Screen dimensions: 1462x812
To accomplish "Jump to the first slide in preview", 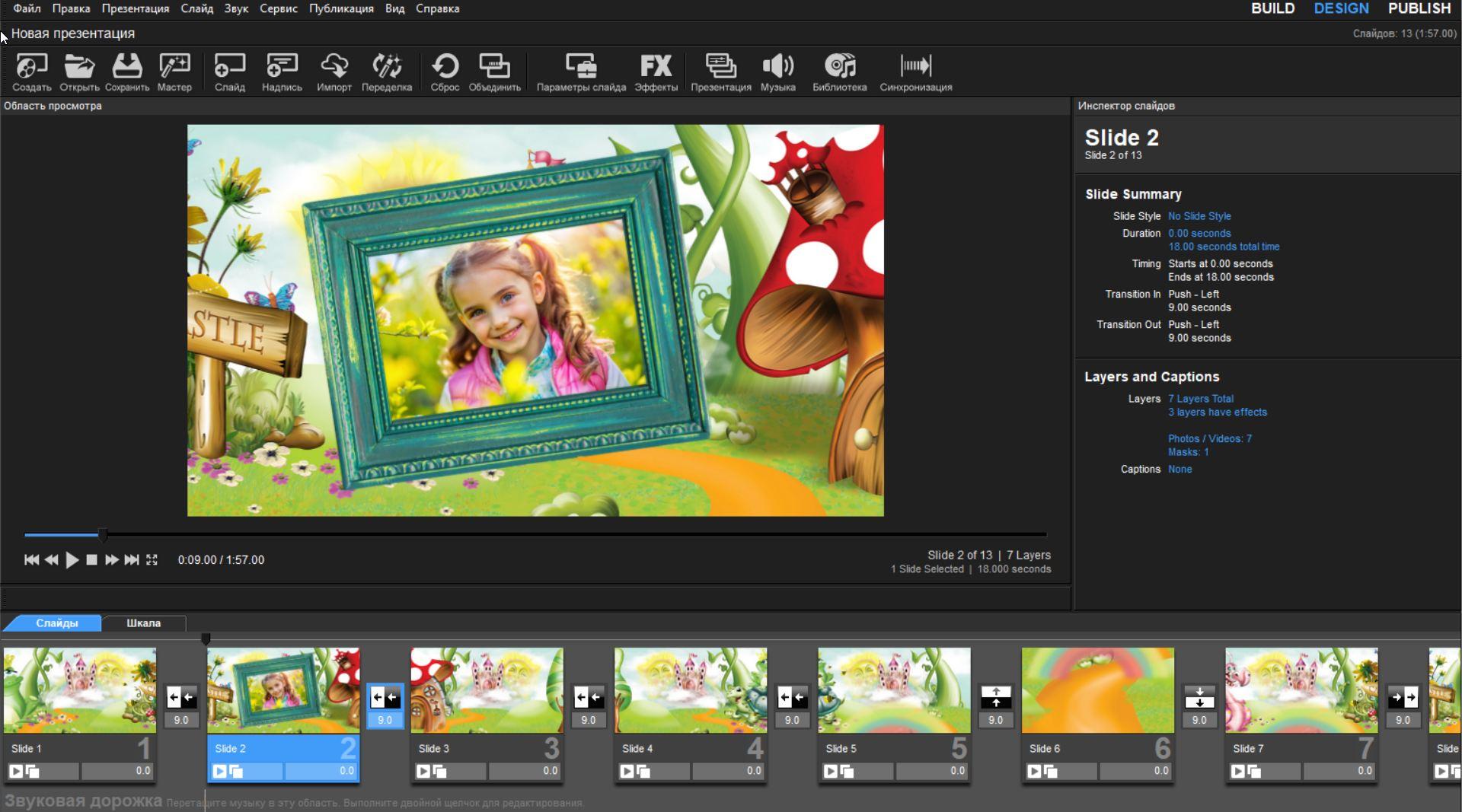I will coord(31,560).
